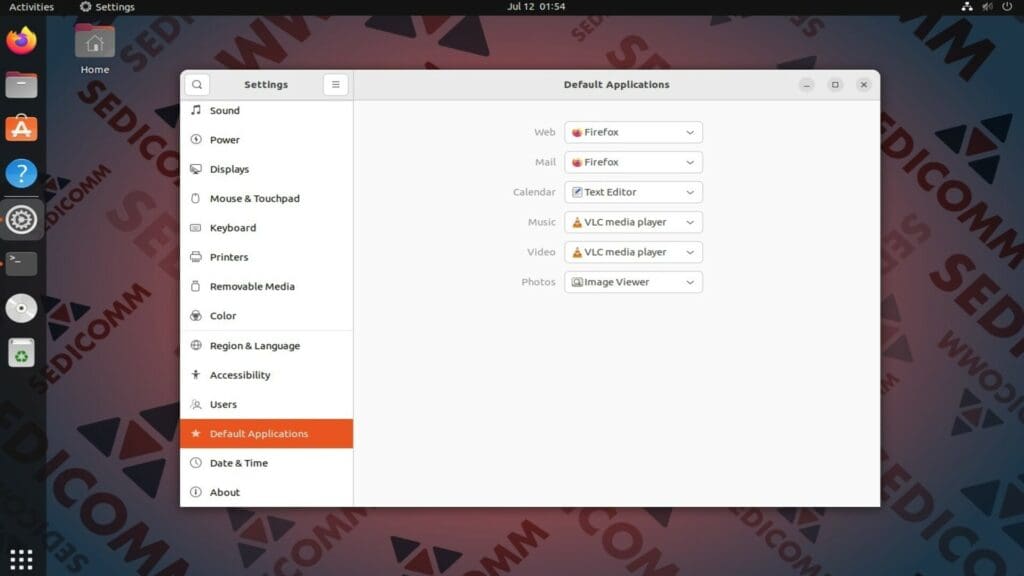Open Trash from the dock
The height and width of the screenshot is (576, 1024).
(x=22, y=353)
